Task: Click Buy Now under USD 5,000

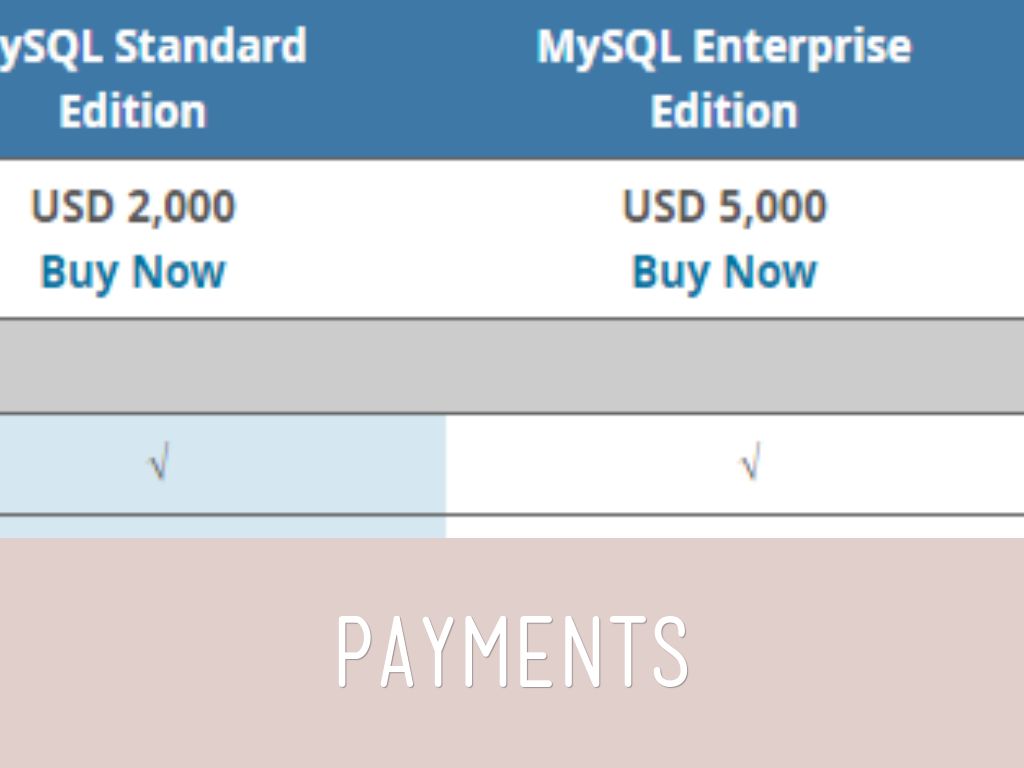Action: click(x=724, y=272)
